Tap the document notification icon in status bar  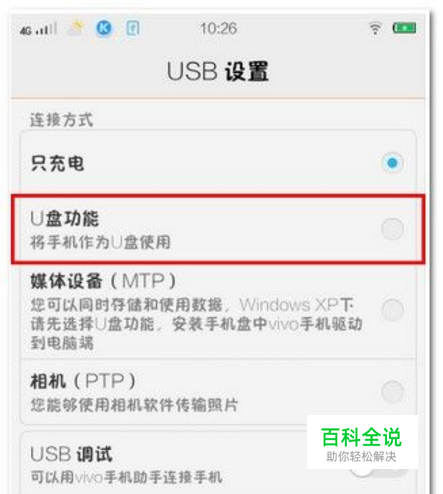pyautogui.click(x=133, y=28)
